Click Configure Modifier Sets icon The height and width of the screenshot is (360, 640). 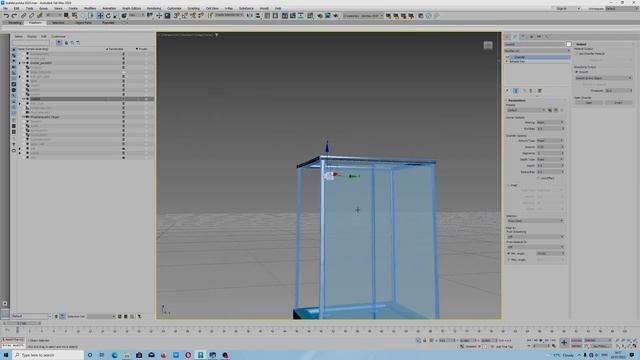(540, 91)
